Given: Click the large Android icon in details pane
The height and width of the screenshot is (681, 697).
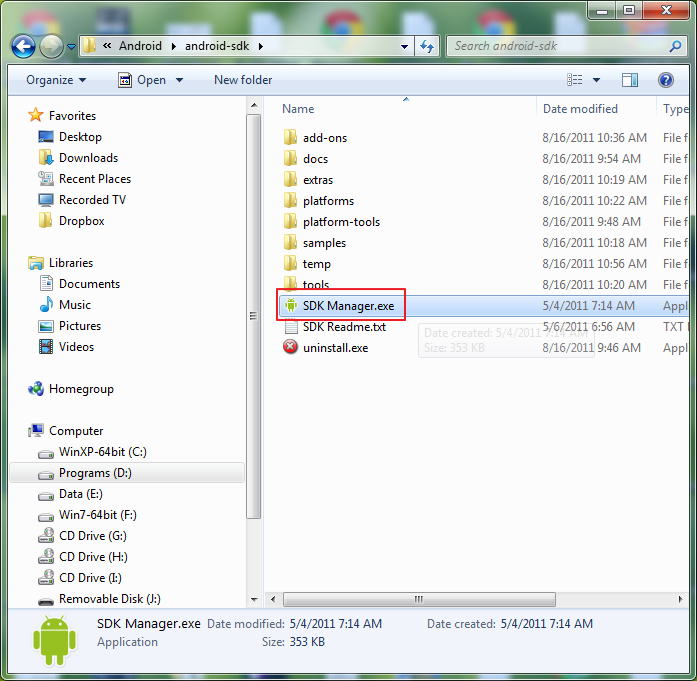Looking at the screenshot, I should [55, 641].
